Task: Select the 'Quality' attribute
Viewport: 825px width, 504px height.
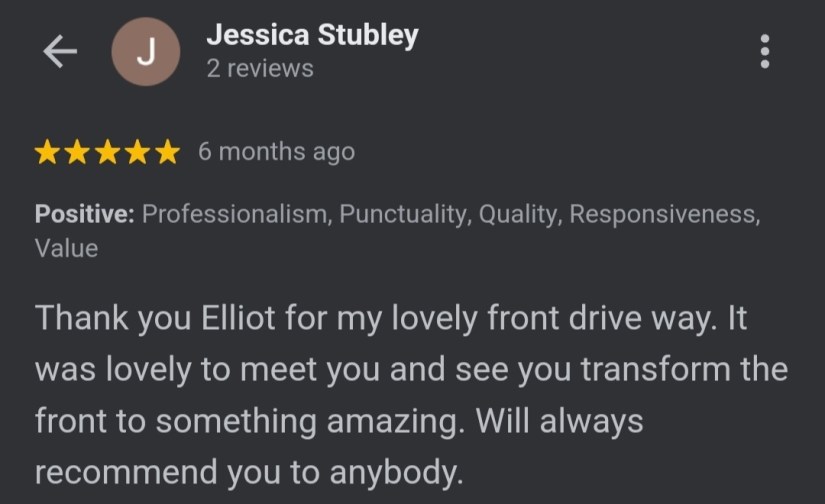Action: pyautogui.click(x=518, y=214)
